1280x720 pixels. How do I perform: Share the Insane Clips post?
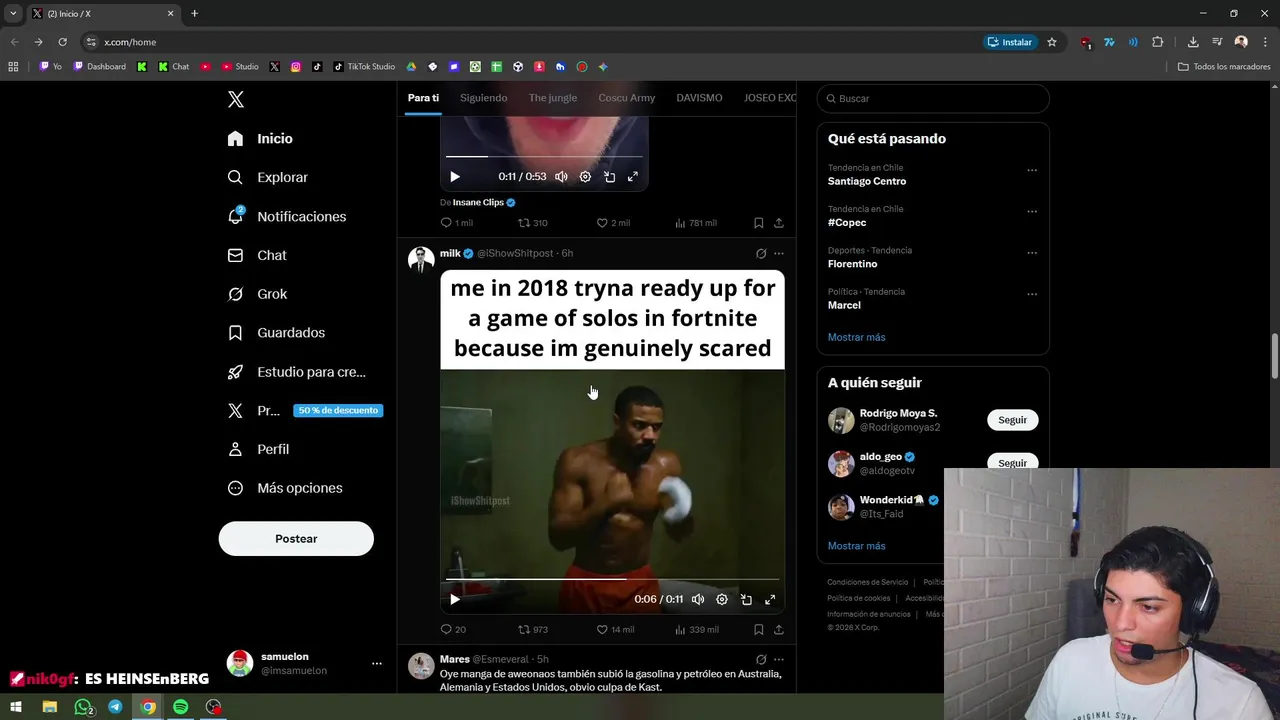coord(778,223)
